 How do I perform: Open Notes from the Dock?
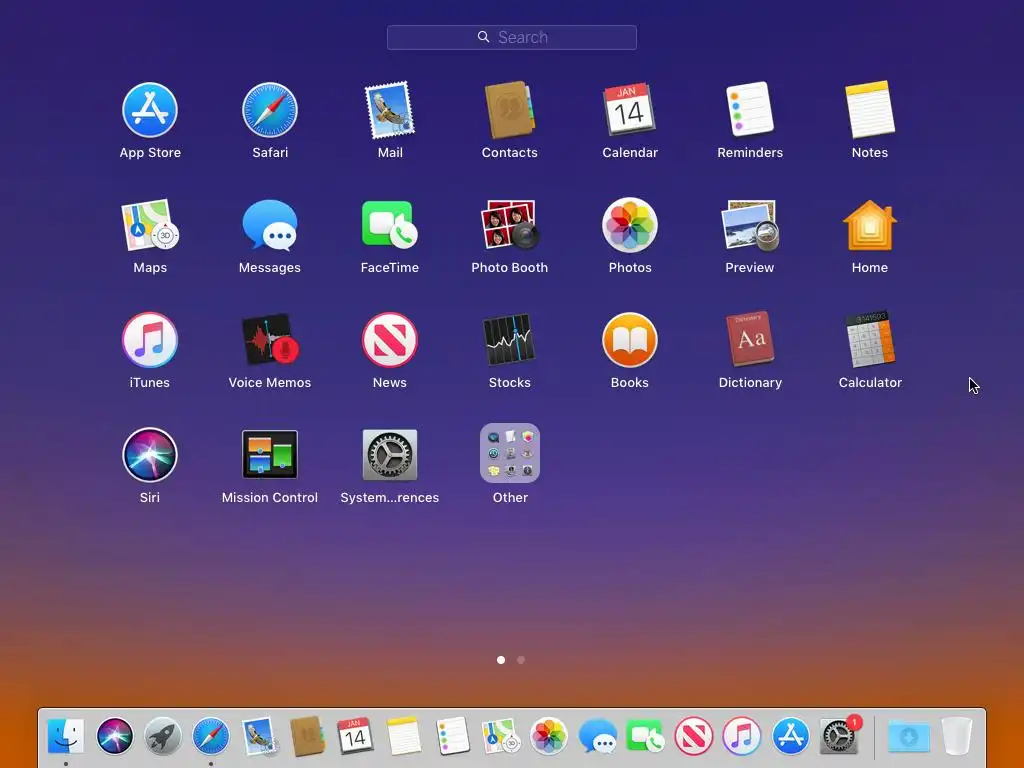pyautogui.click(x=404, y=736)
